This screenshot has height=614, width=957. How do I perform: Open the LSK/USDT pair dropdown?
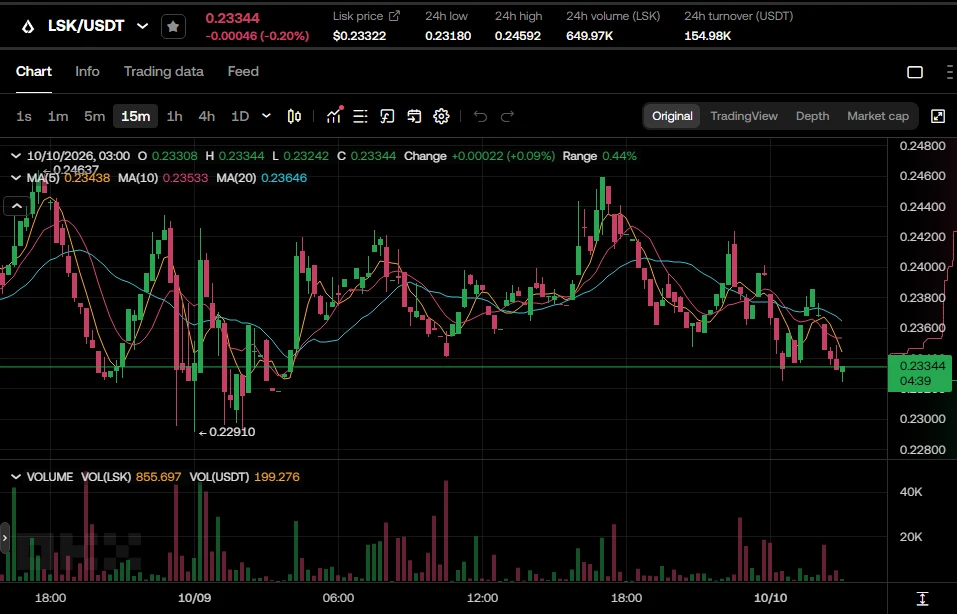(x=142, y=26)
